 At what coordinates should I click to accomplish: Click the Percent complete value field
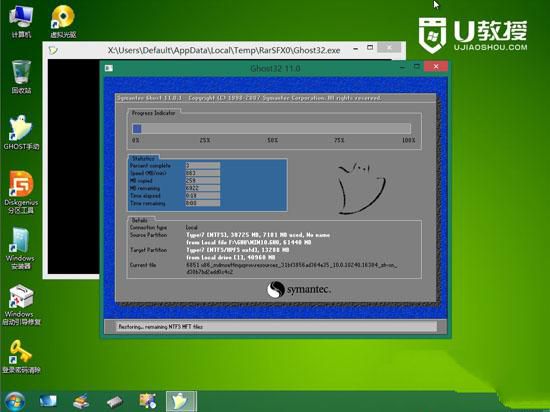pos(203,166)
